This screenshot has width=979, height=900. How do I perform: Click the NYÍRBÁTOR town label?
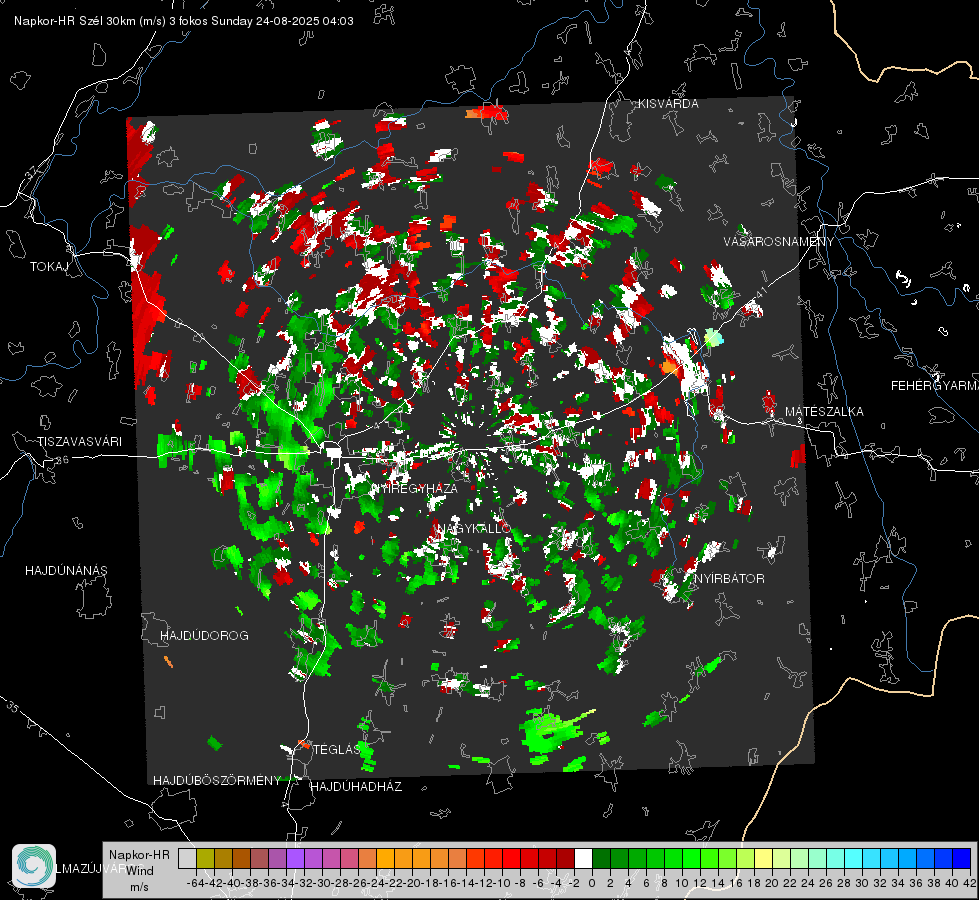pyautogui.click(x=729, y=579)
